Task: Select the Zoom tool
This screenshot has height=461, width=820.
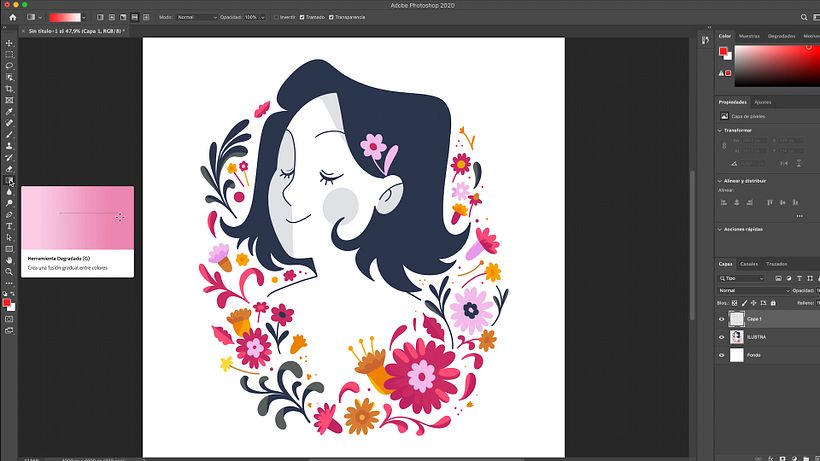Action: tap(9, 272)
